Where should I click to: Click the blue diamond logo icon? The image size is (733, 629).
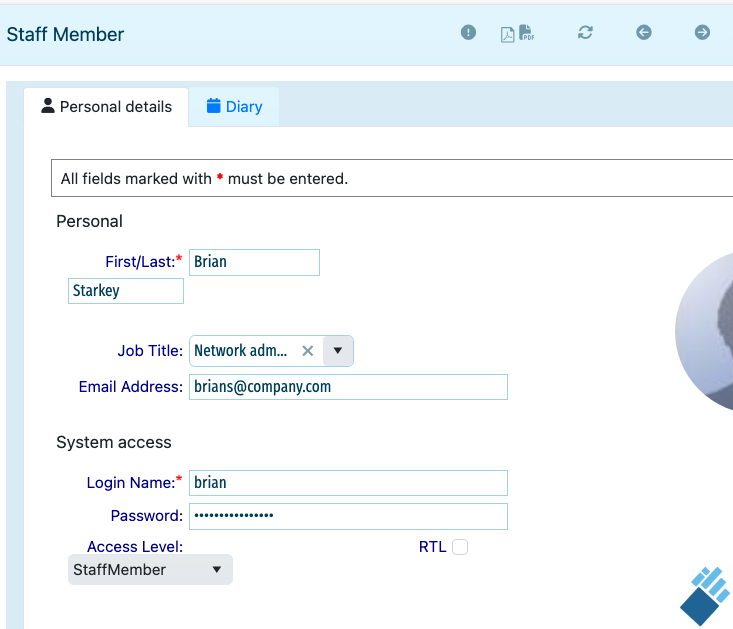coord(705,596)
